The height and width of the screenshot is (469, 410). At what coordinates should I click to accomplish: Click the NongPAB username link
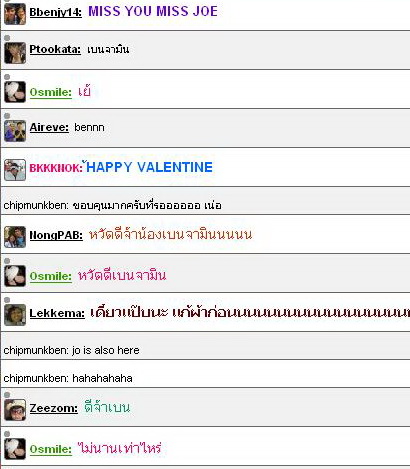56,235
